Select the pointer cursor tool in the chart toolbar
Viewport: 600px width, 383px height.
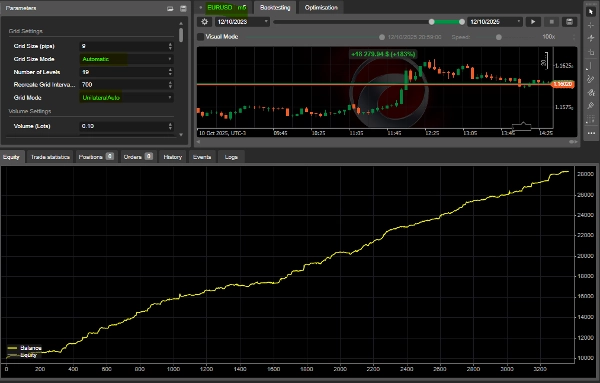coord(591,12)
